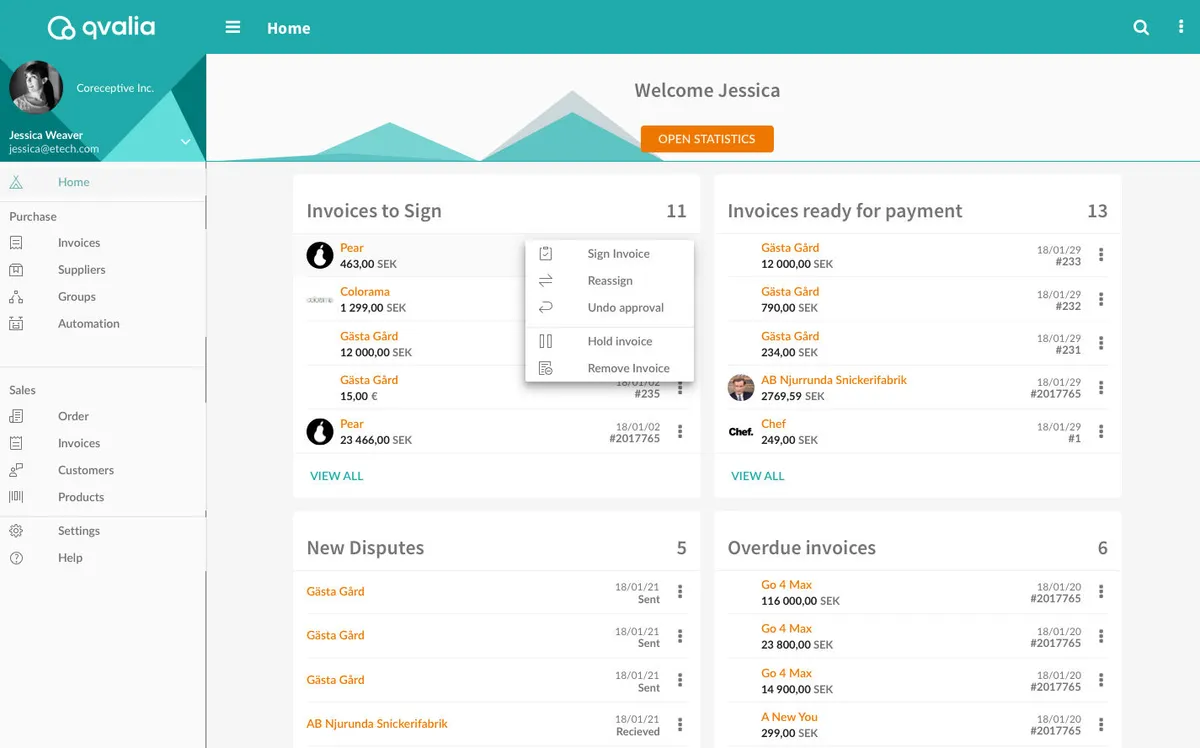Click the Groups hierarchy icon
Image resolution: width=1200 pixels, height=748 pixels.
pyautogui.click(x=16, y=297)
